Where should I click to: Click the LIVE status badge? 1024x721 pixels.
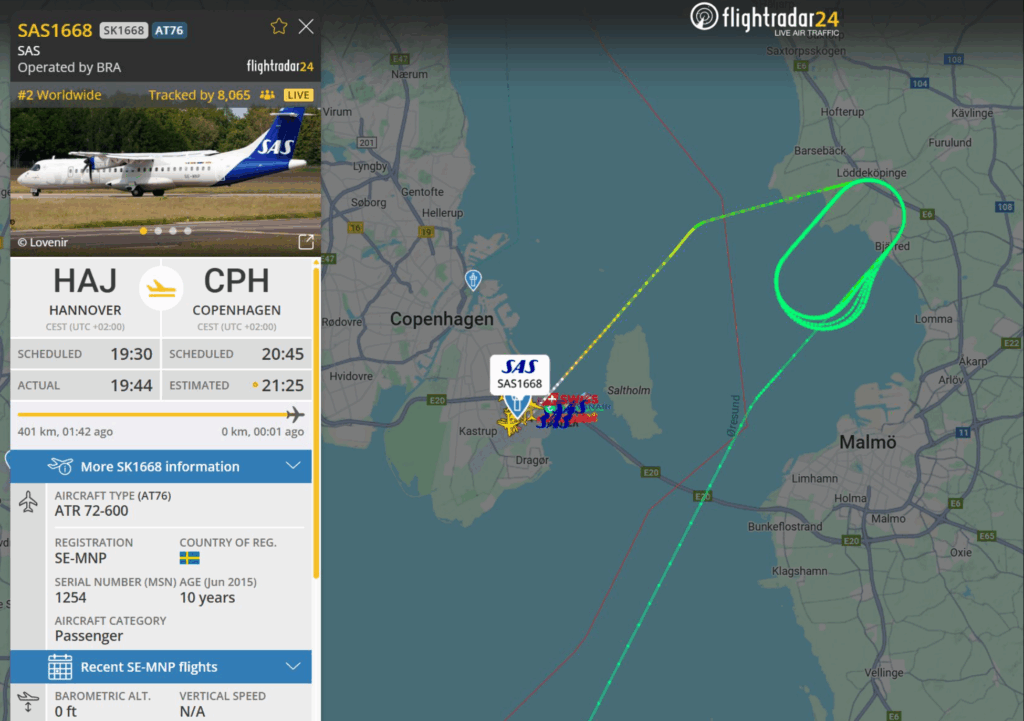click(x=298, y=95)
